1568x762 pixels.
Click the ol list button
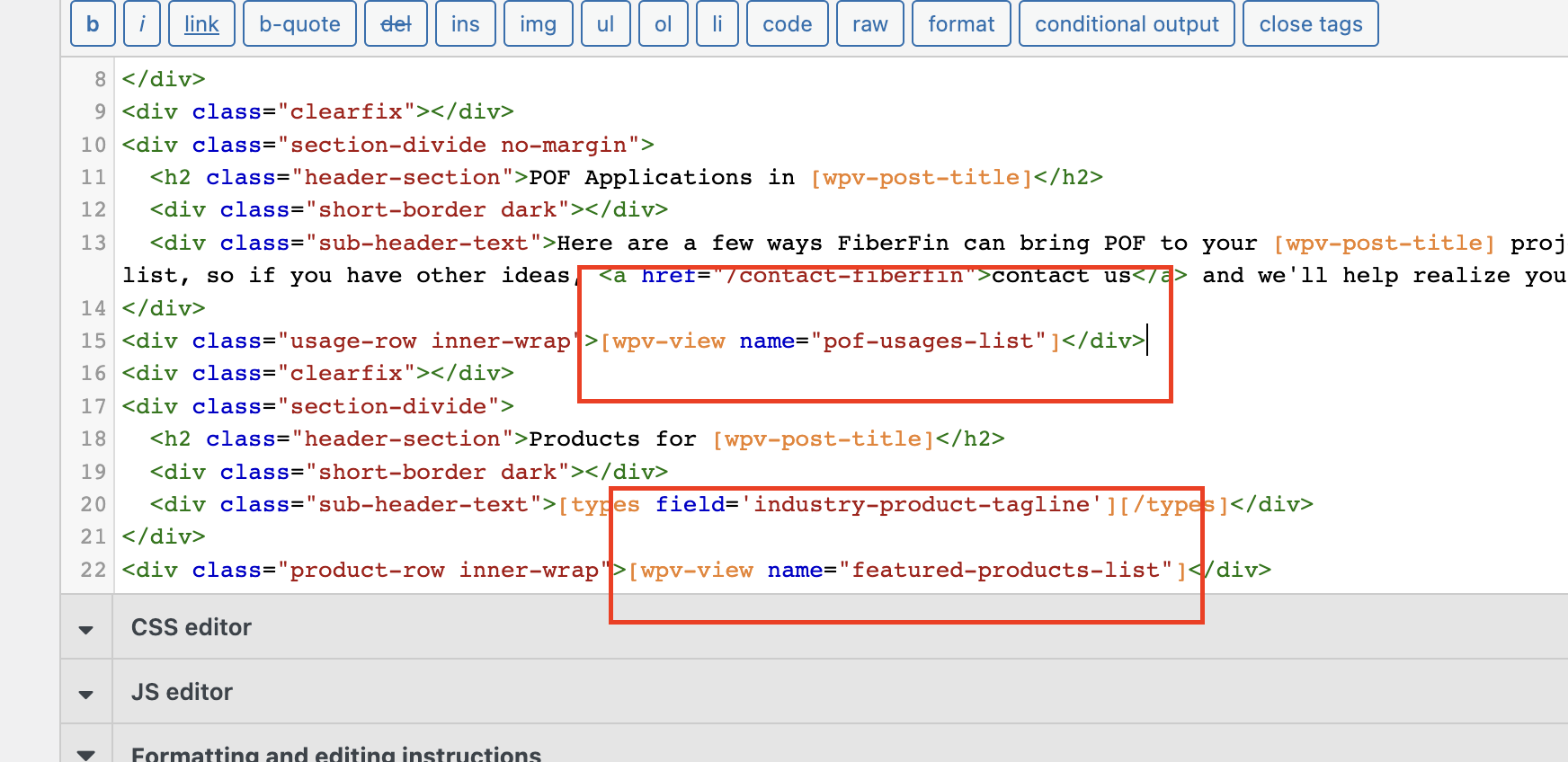(663, 24)
